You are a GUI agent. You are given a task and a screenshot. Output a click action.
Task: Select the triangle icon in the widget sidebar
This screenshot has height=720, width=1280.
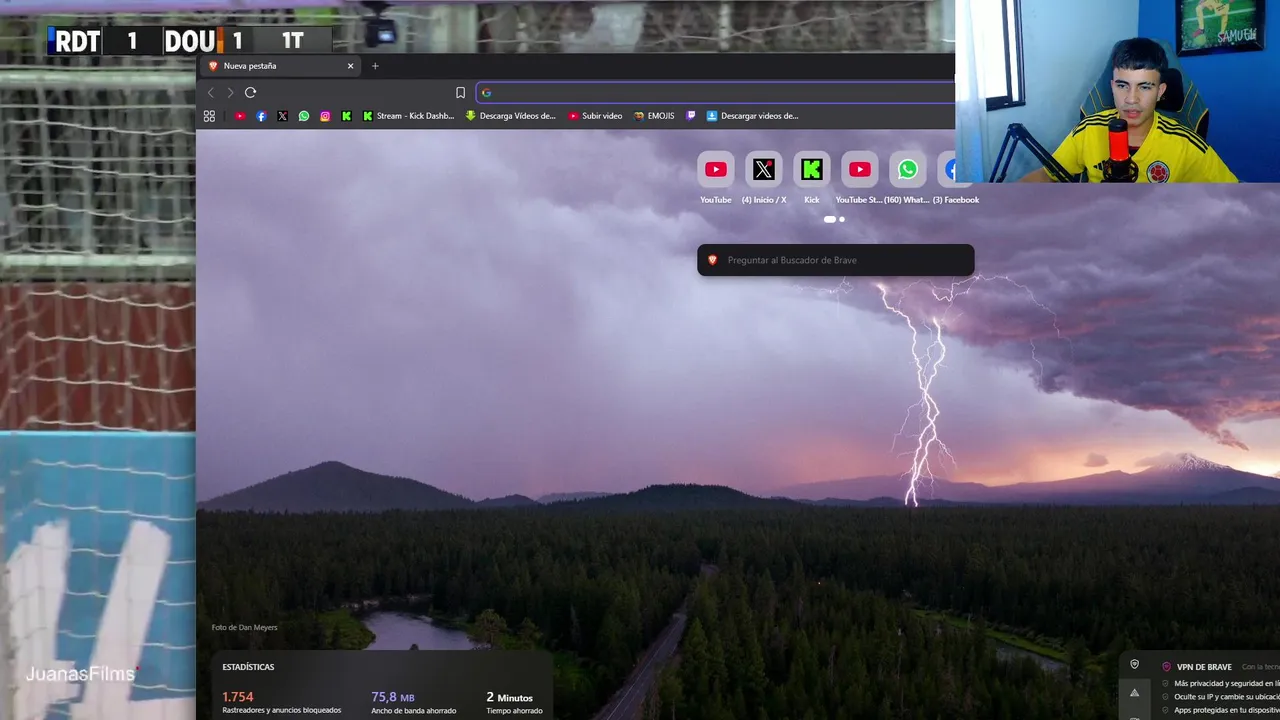(1134, 692)
